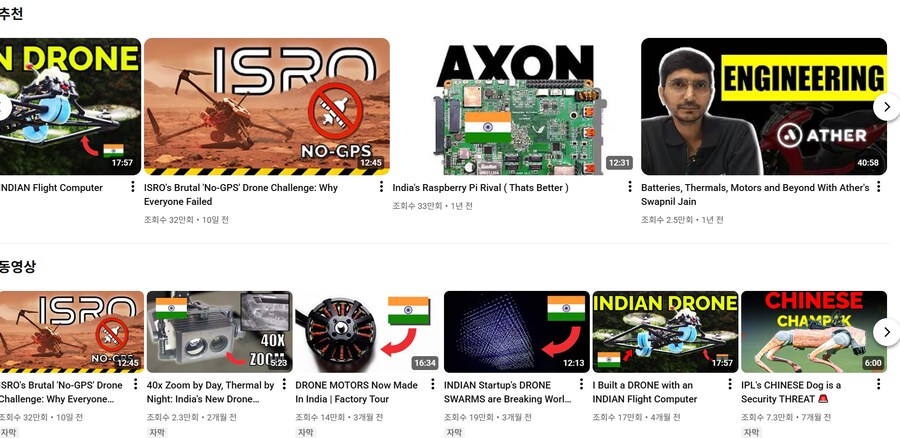
Task: Open INDIAN Startup's DRONE SWARMS title link
Action: pos(507,392)
